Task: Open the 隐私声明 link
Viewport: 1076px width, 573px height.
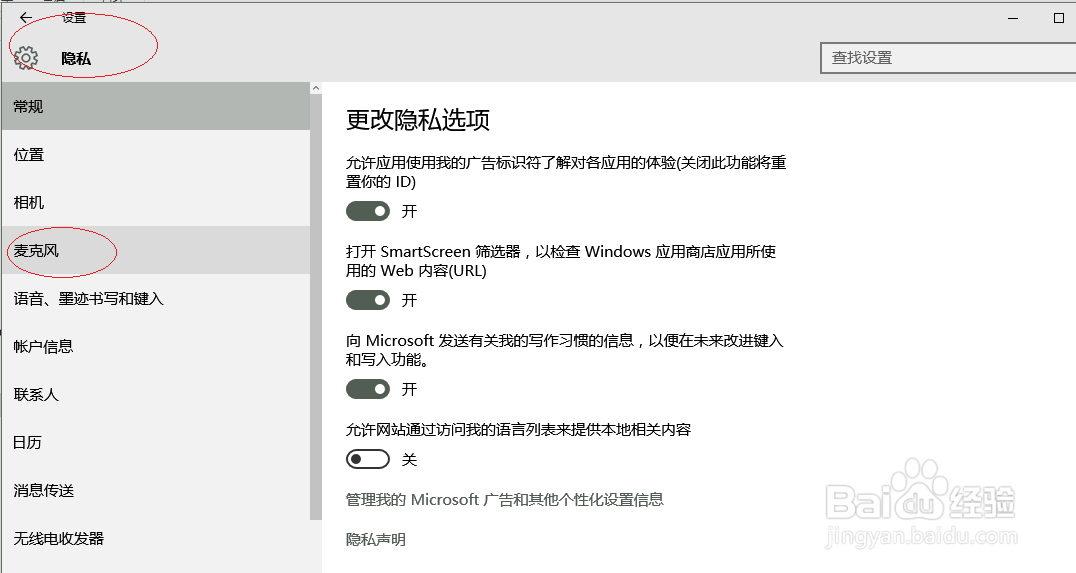Action: [375, 539]
